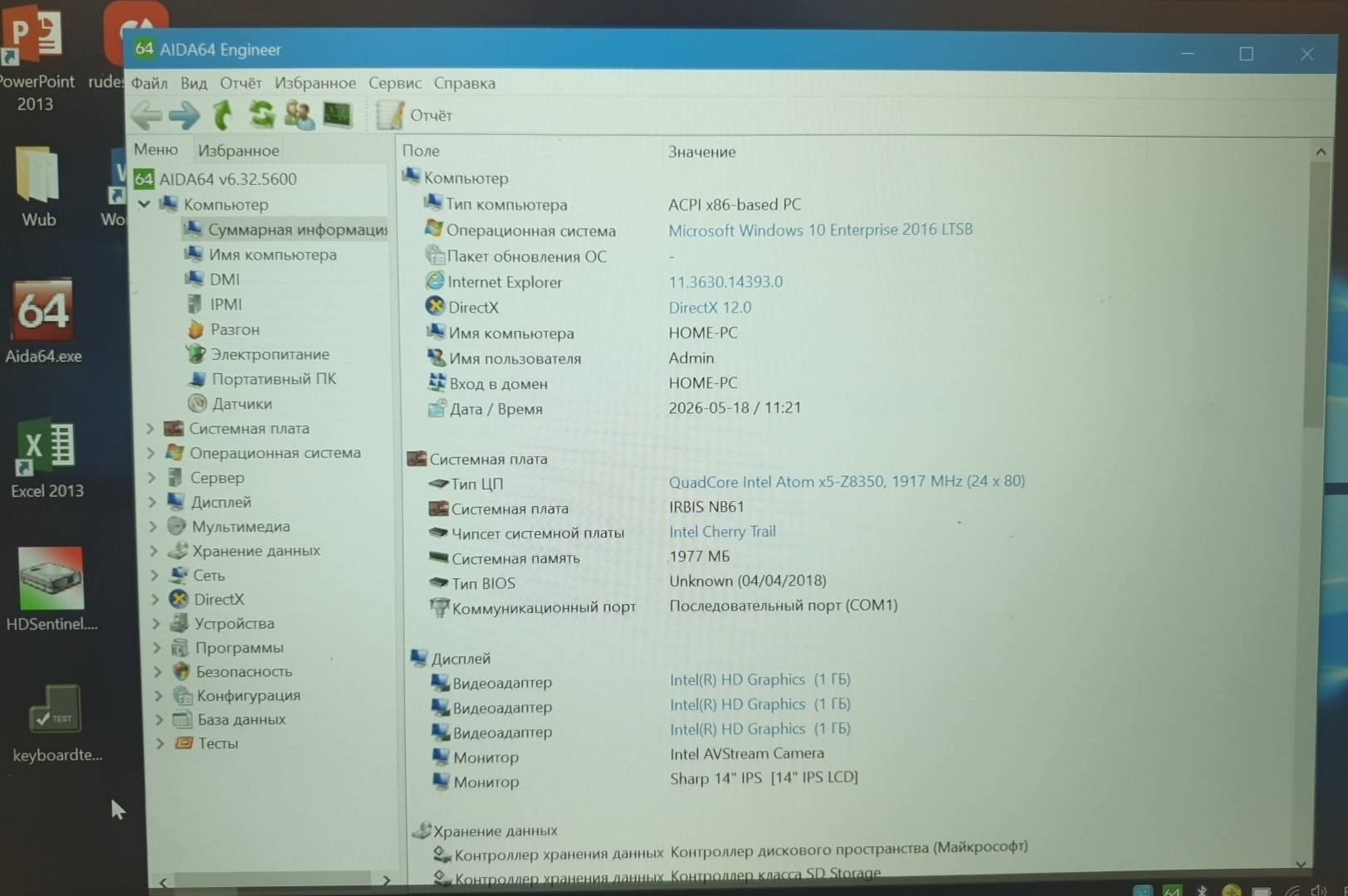The width and height of the screenshot is (1348, 896).
Task: Select Датчики in the tree
Action: click(231, 404)
